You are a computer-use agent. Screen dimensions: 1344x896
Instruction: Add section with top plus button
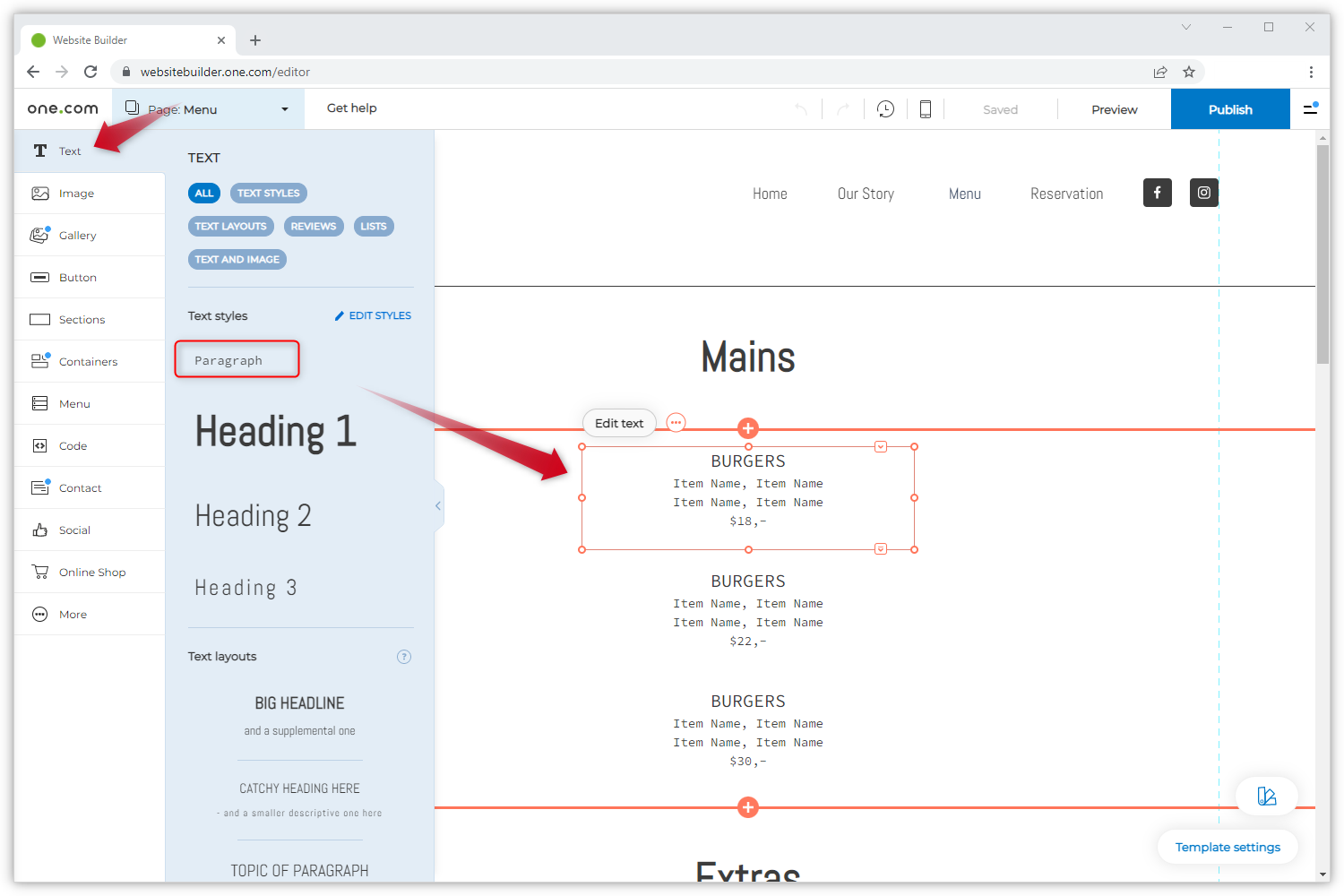748,428
